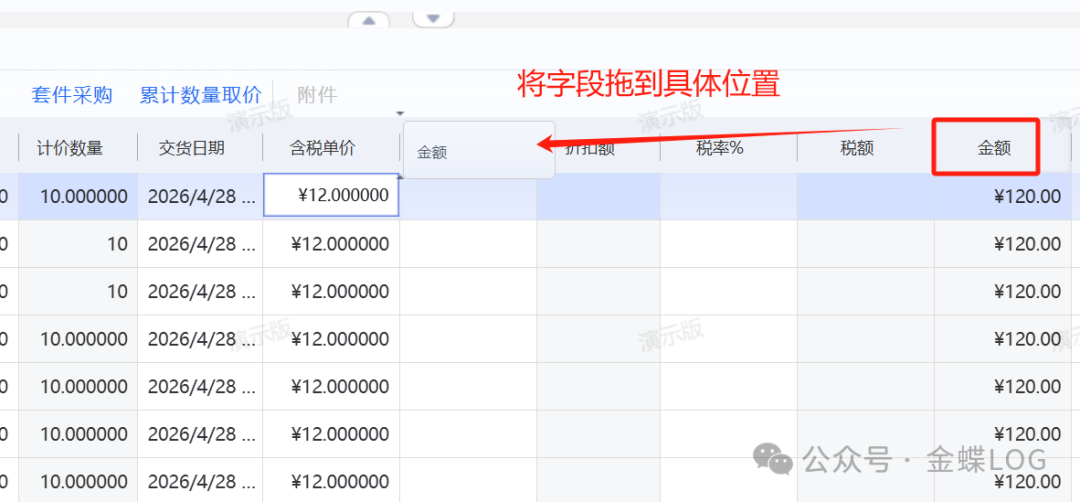Click the WeChat logo in the watermark

(x=774, y=459)
